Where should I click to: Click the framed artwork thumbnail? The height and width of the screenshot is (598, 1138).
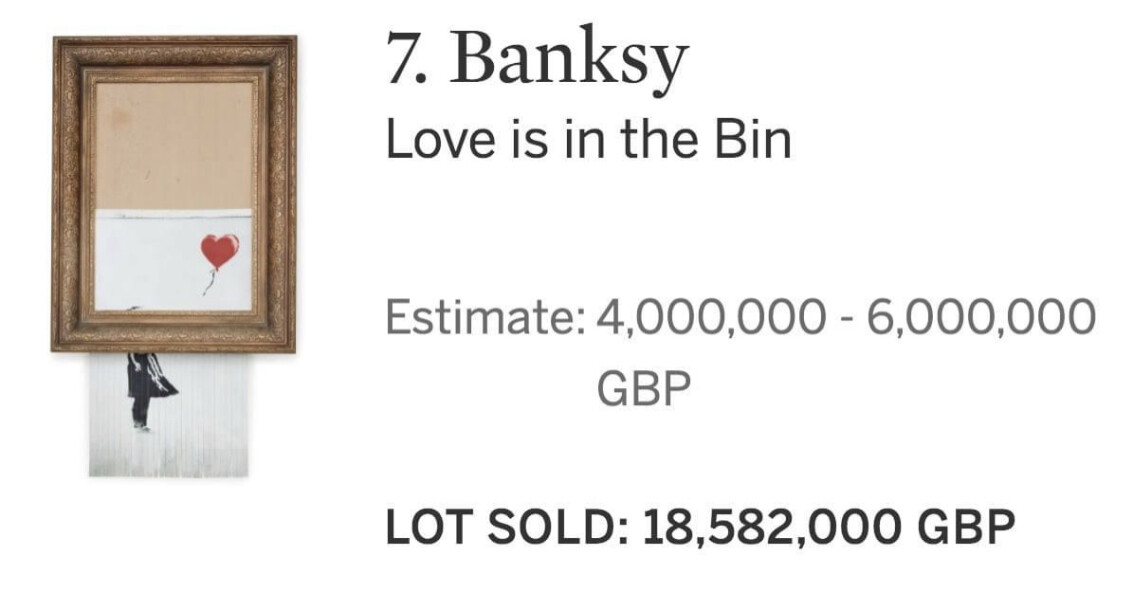(x=174, y=195)
